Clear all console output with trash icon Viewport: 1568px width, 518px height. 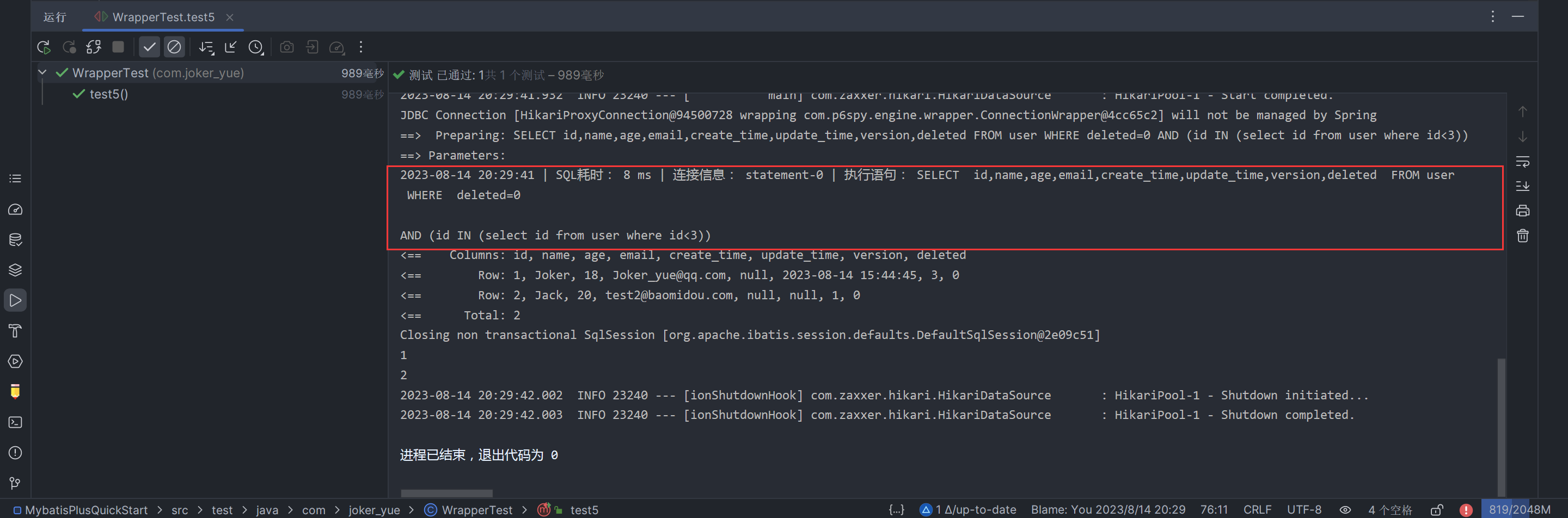tap(1522, 236)
